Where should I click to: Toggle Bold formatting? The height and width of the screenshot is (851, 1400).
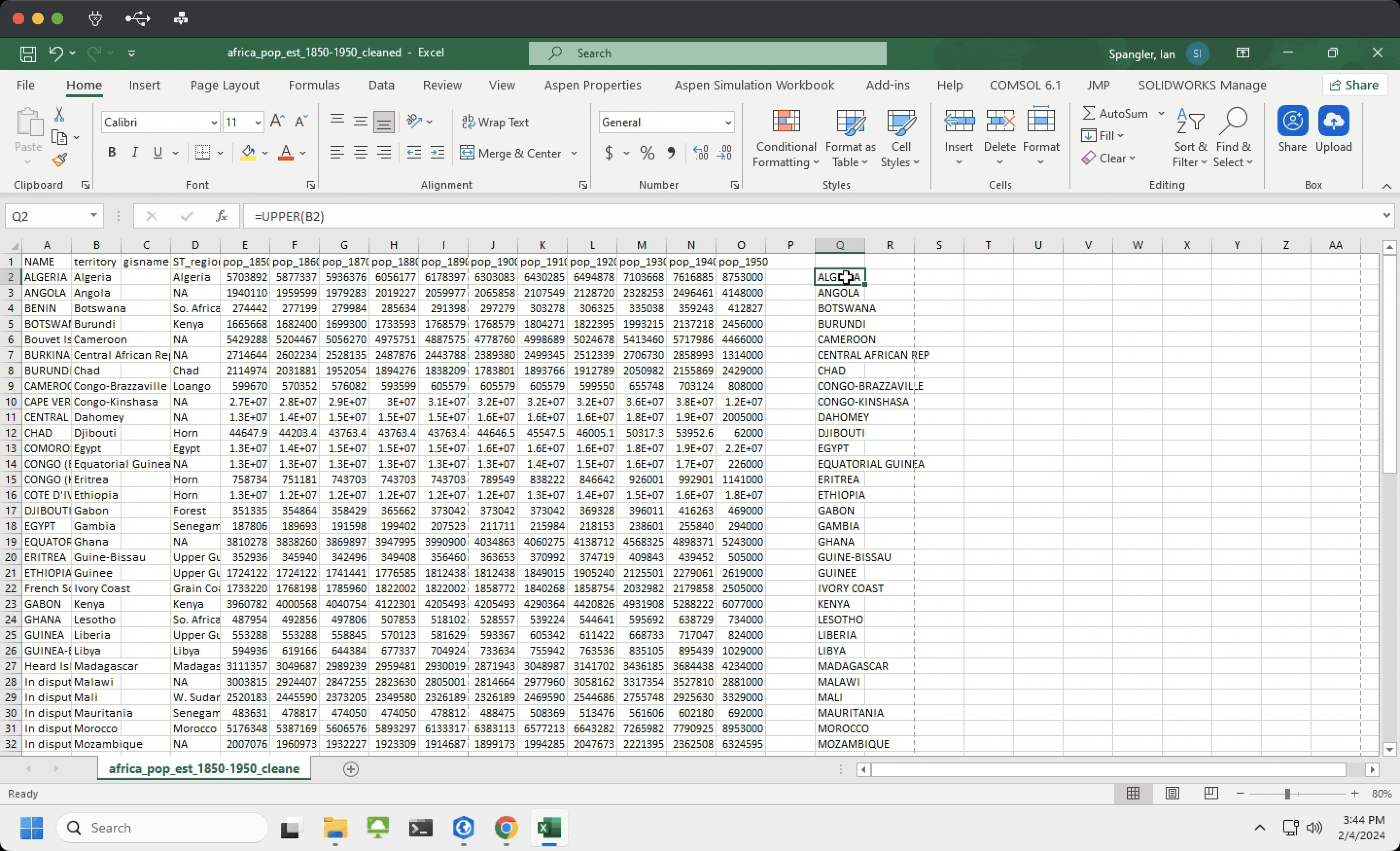point(112,152)
